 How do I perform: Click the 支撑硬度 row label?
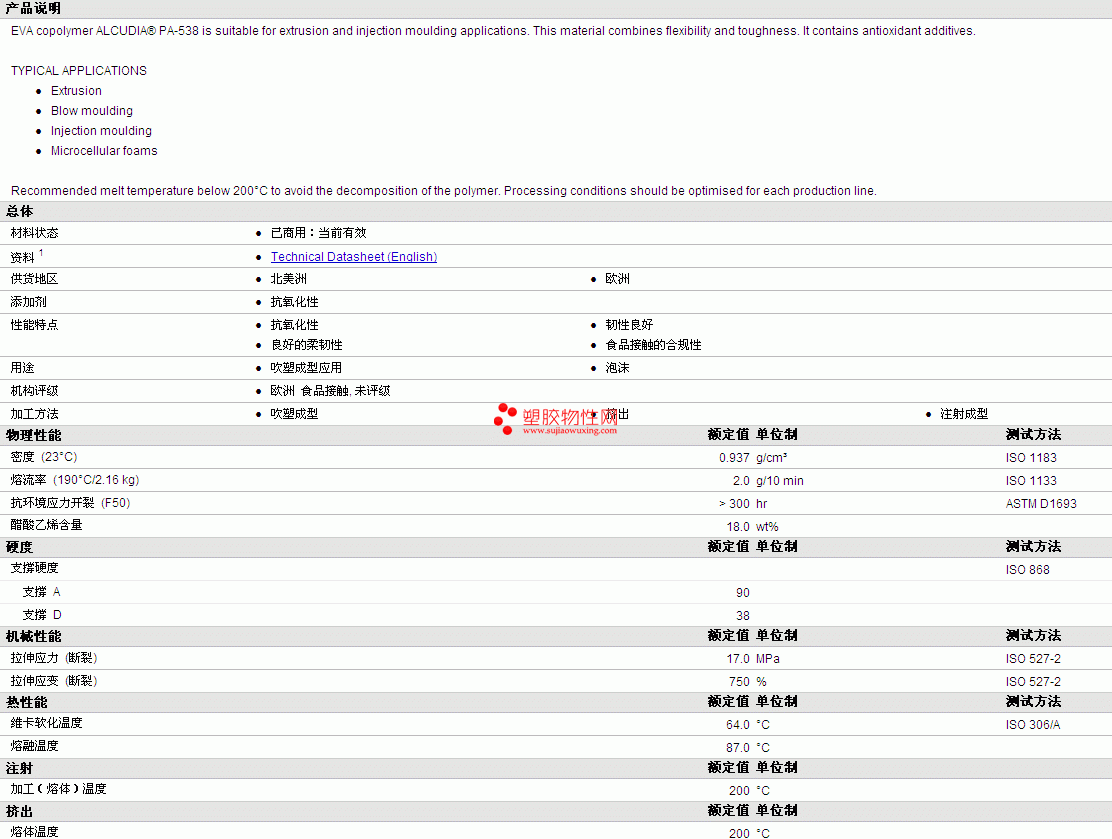[x=34, y=568]
